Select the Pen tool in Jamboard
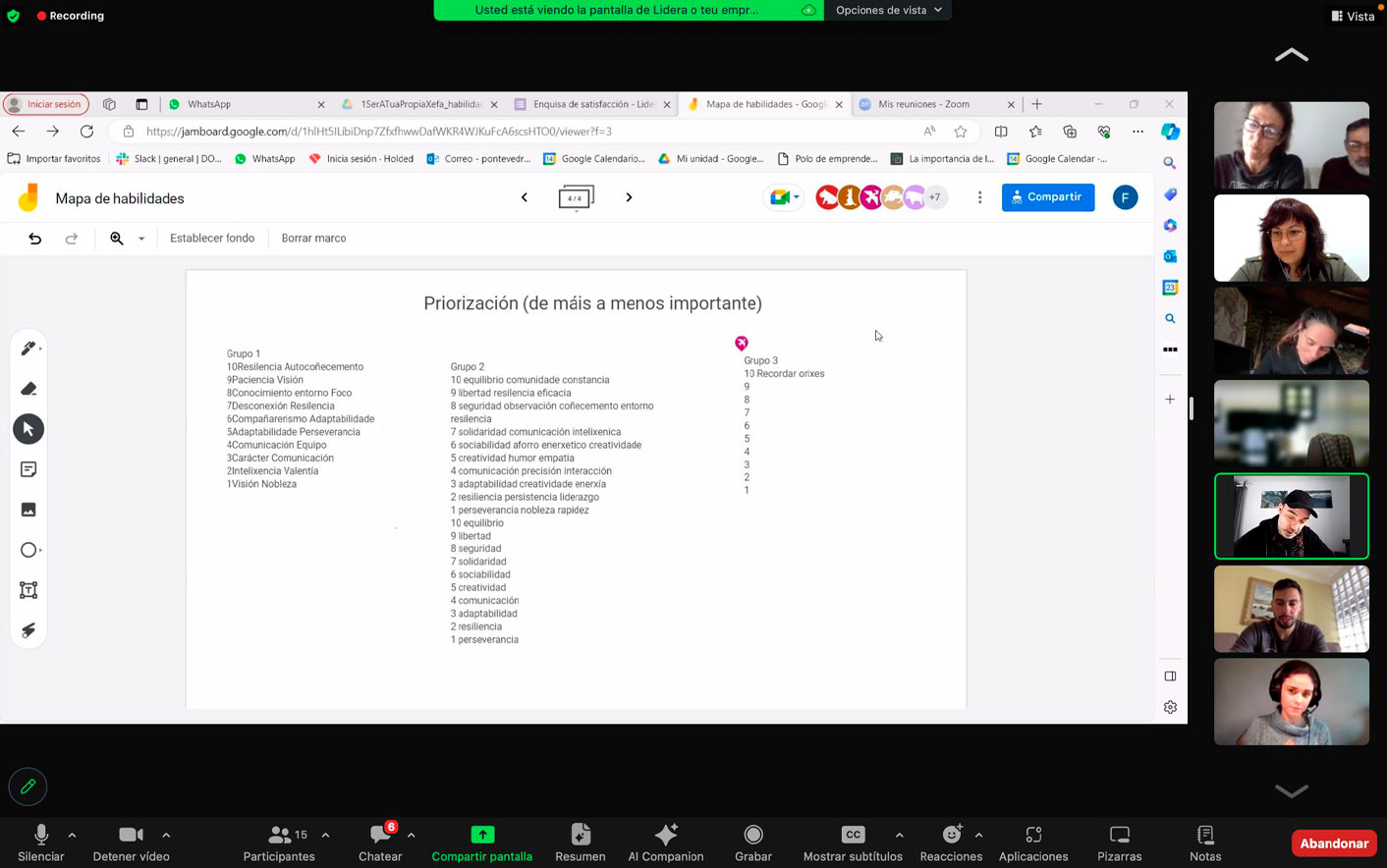The width and height of the screenshot is (1387, 868). (x=28, y=349)
